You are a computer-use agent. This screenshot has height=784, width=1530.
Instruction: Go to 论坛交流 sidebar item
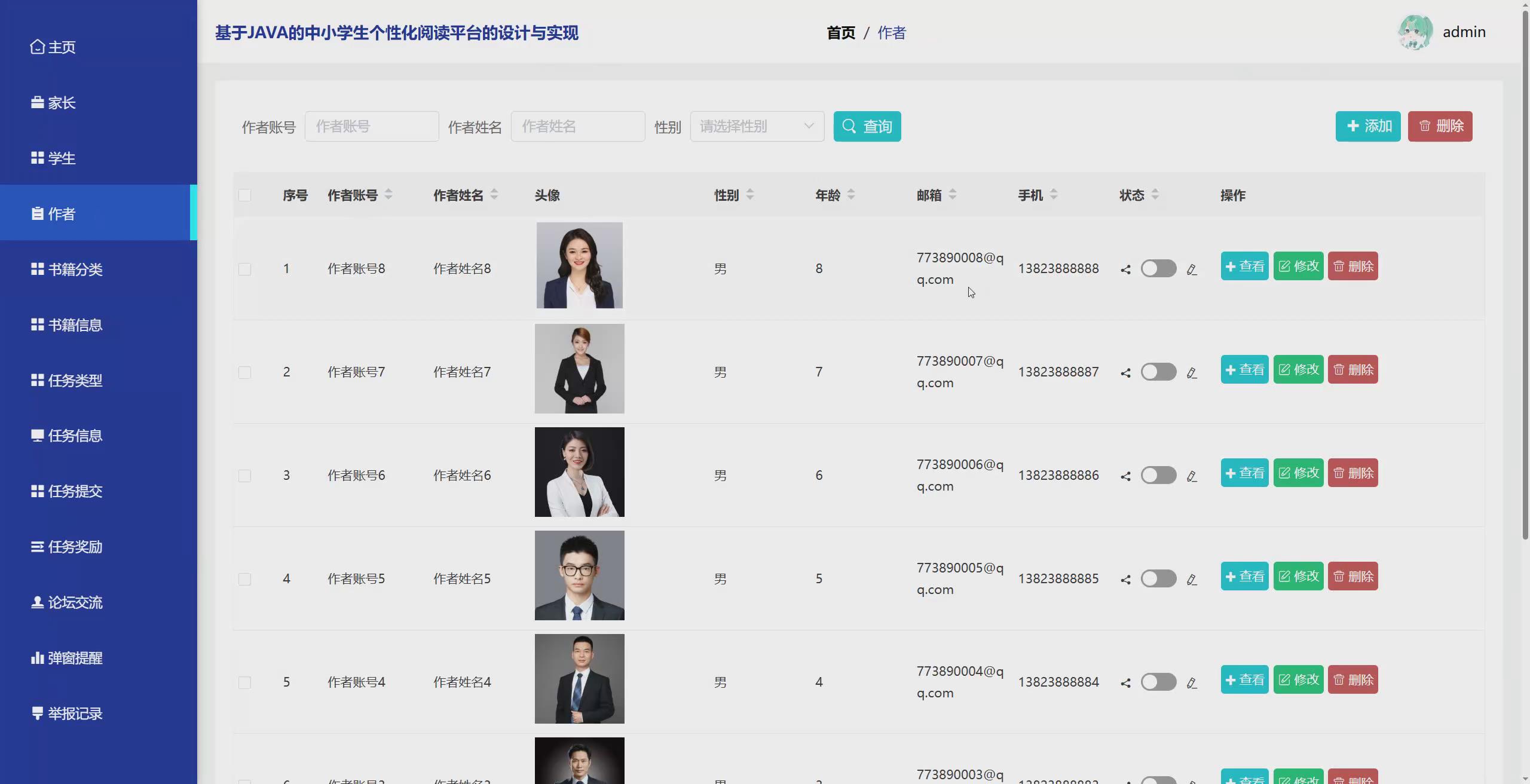pos(75,602)
